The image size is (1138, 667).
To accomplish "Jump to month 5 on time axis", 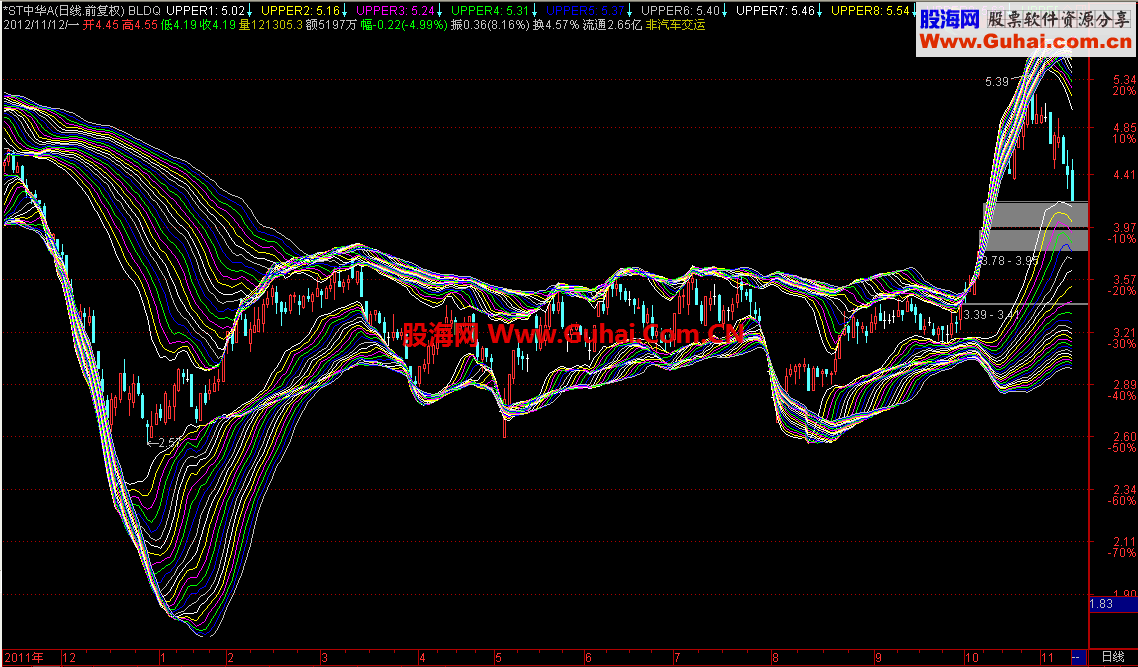I will (499, 658).
